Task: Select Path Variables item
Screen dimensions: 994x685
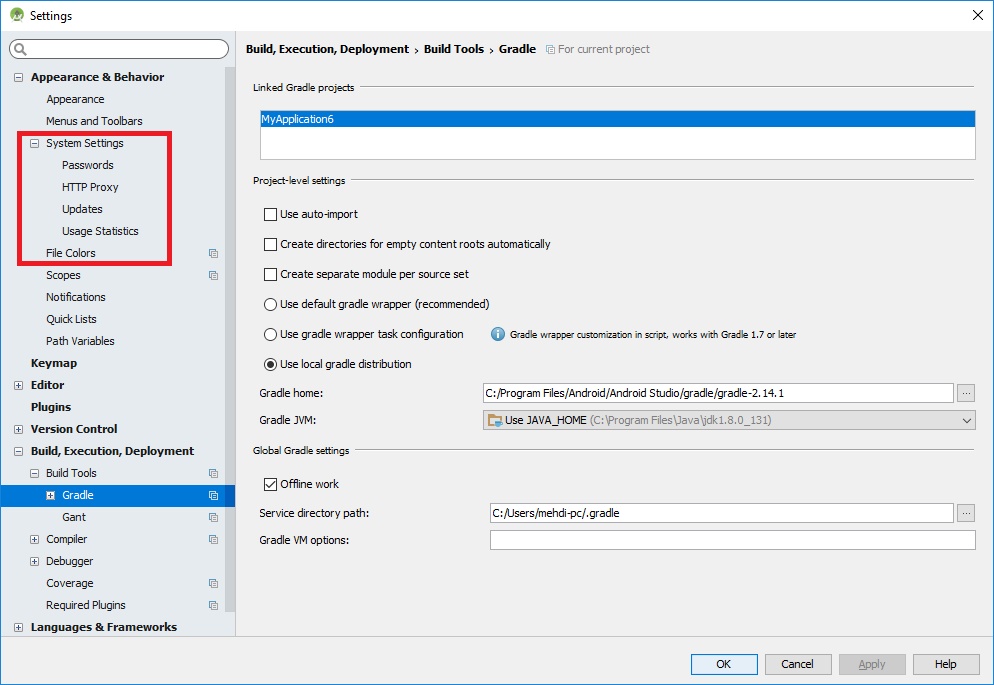Action: (x=80, y=341)
